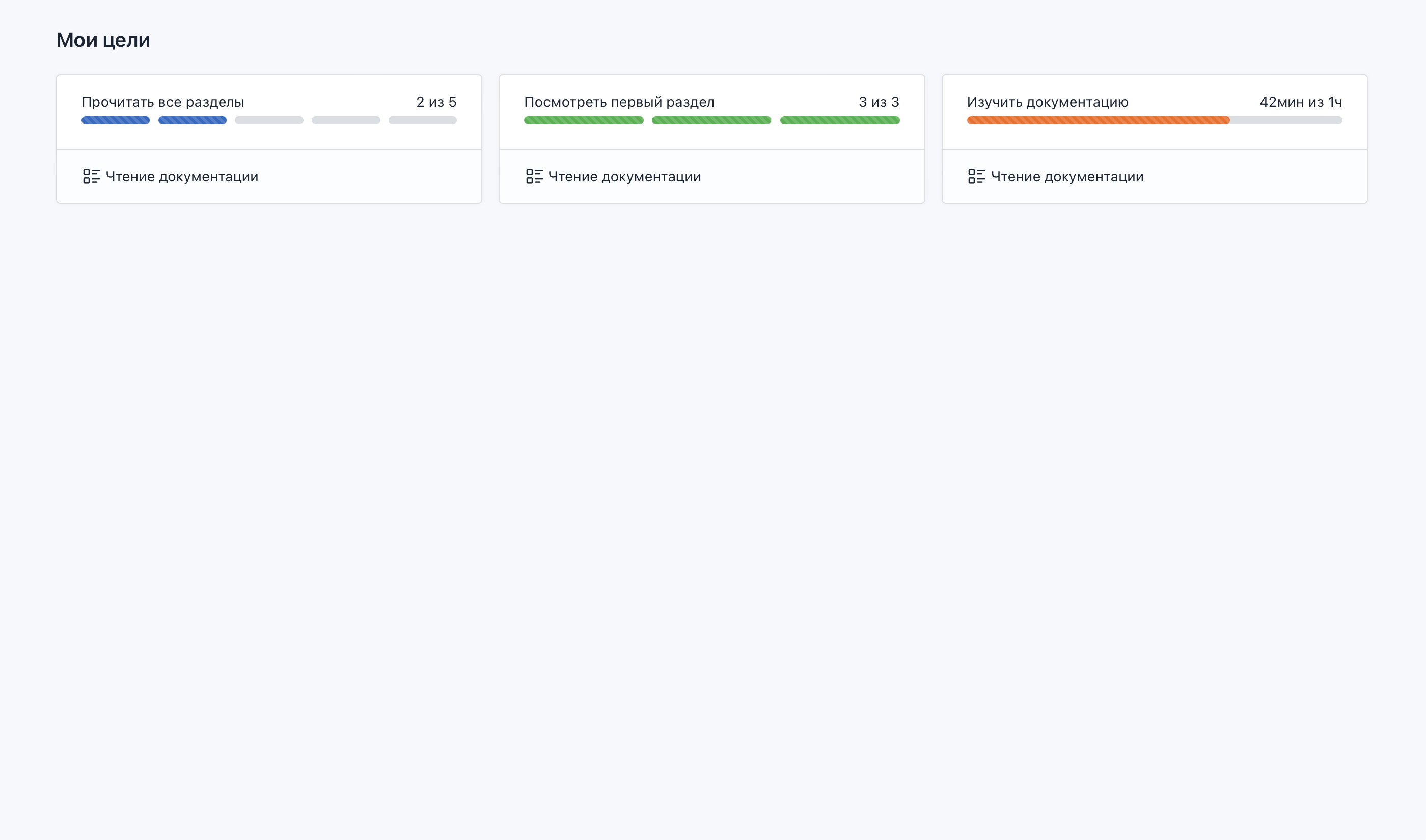Click grey remainder of orange progress bar
The height and width of the screenshot is (840, 1426).
pos(1286,120)
